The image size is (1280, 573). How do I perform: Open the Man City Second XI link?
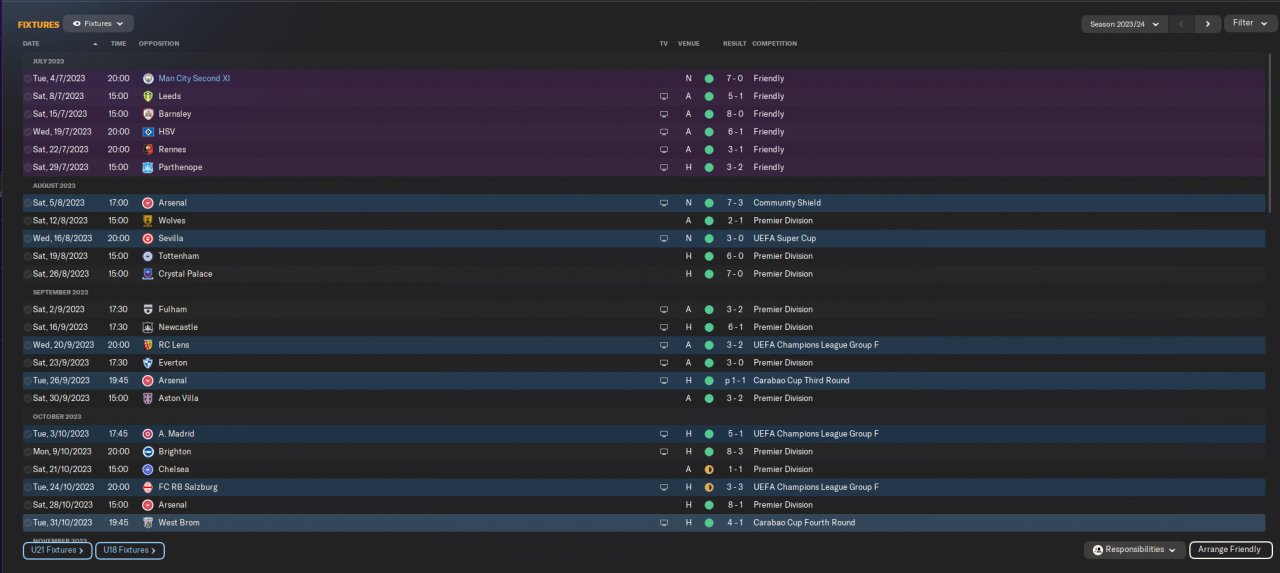[194, 78]
